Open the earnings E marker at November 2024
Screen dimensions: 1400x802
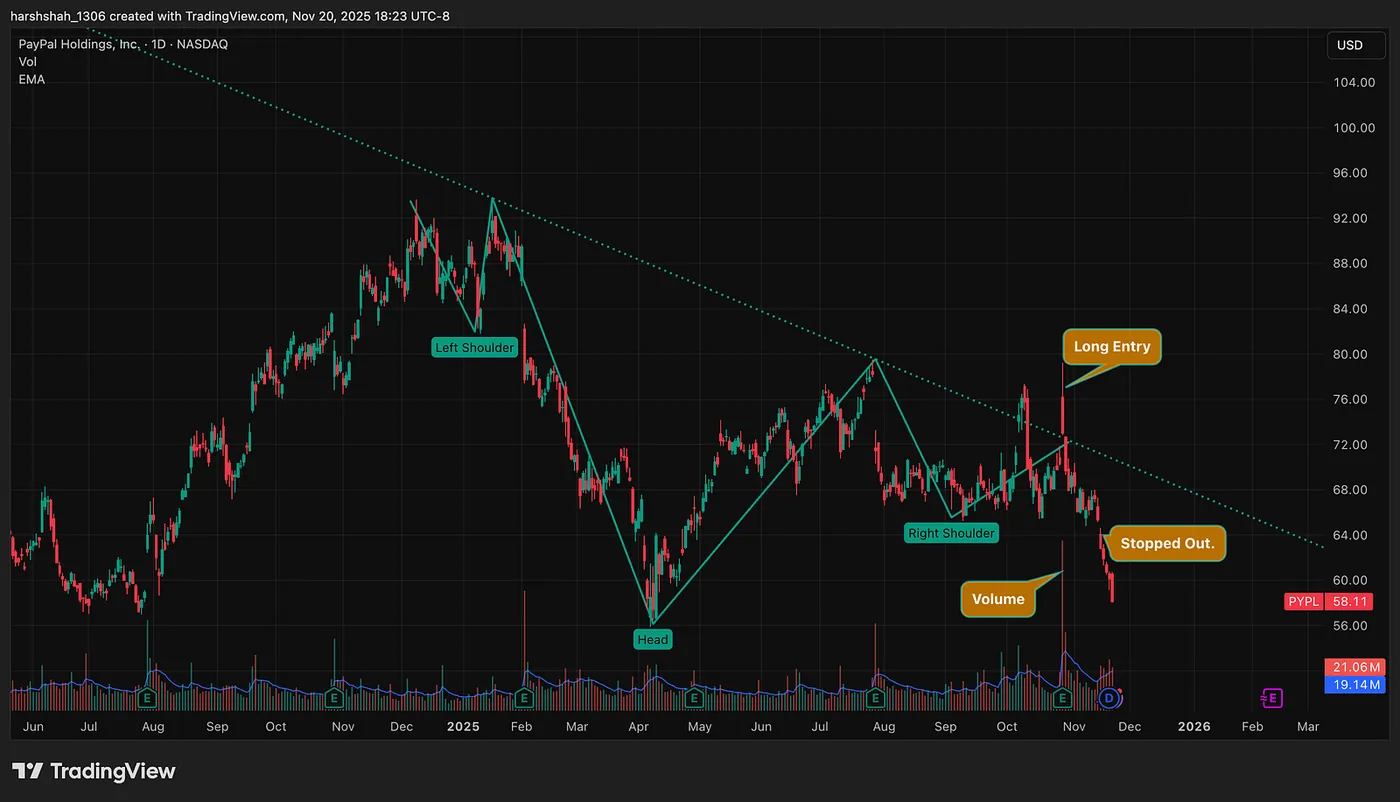[x=335, y=697]
